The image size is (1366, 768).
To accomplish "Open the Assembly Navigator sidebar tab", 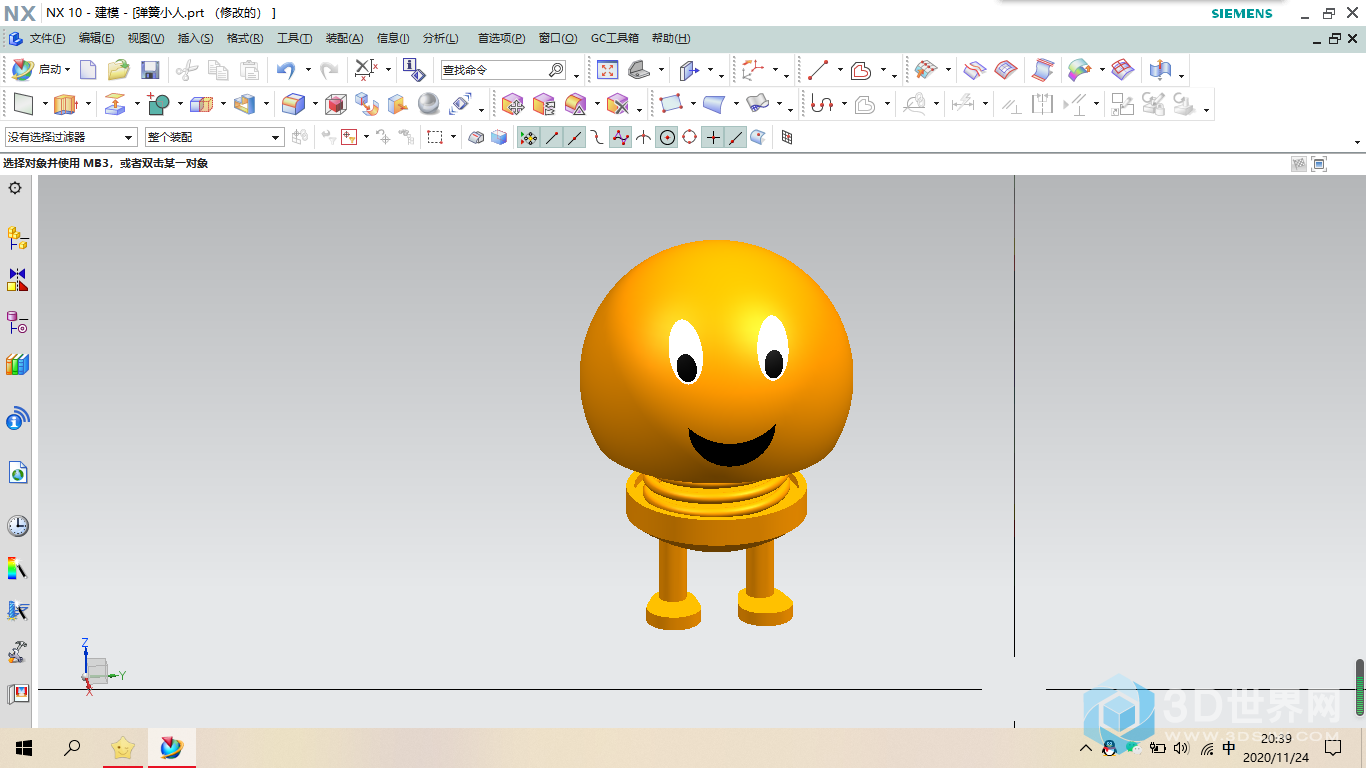I will tap(17, 238).
